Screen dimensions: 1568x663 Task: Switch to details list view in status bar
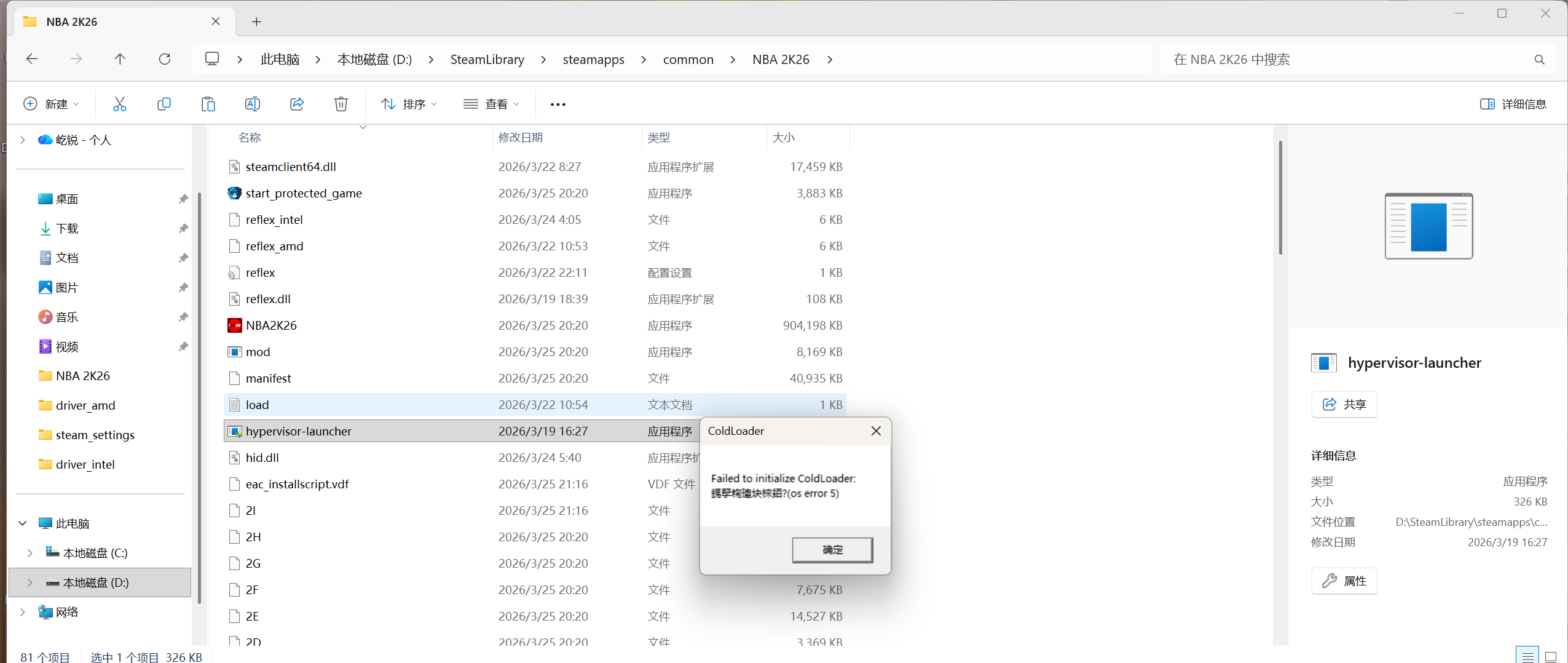(x=1527, y=656)
